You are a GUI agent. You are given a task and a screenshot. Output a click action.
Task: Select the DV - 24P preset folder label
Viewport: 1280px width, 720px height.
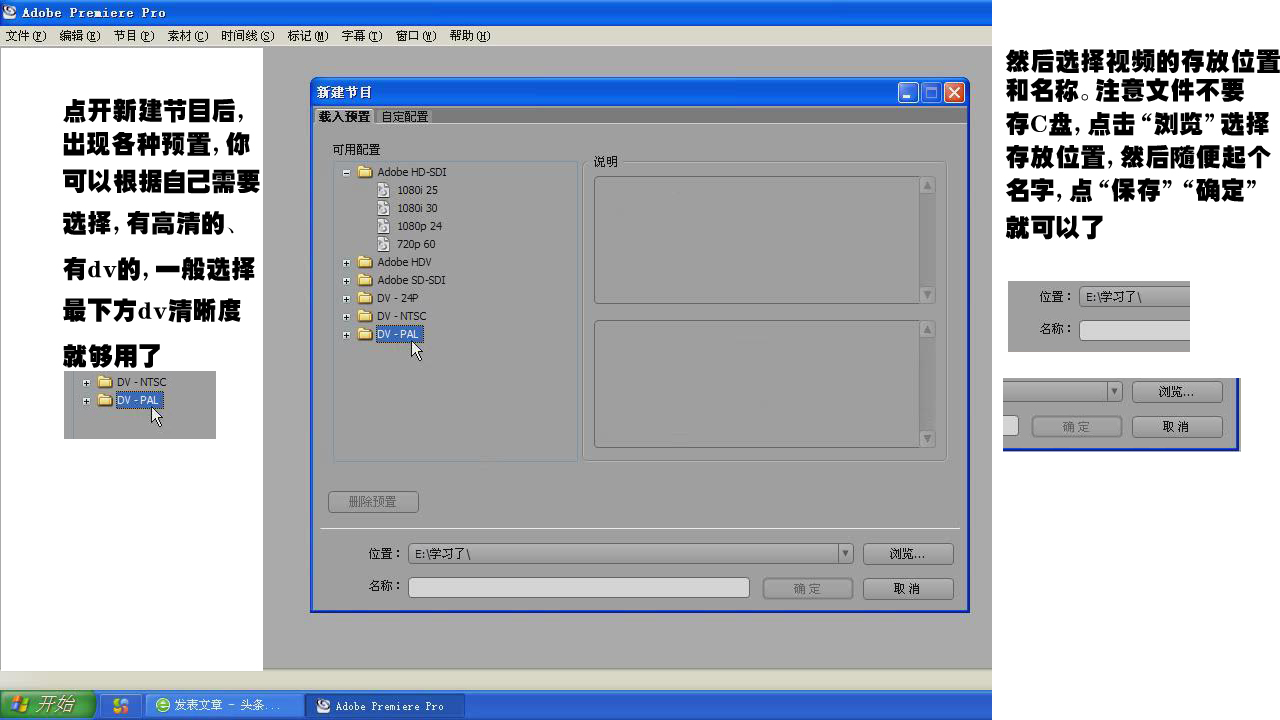(x=397, y=298)
